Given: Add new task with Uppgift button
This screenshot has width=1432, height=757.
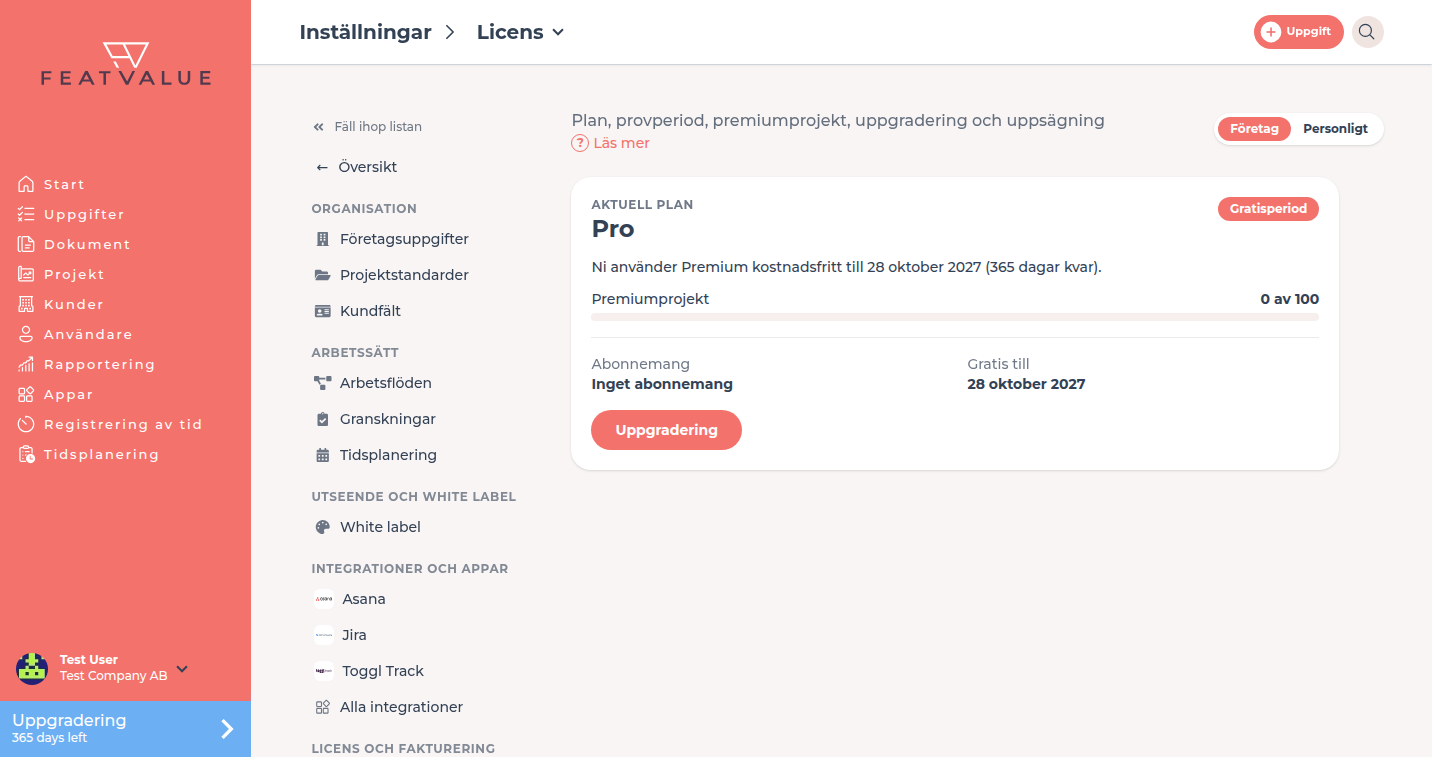Looking at the screenshot, I should point(1299,32).
